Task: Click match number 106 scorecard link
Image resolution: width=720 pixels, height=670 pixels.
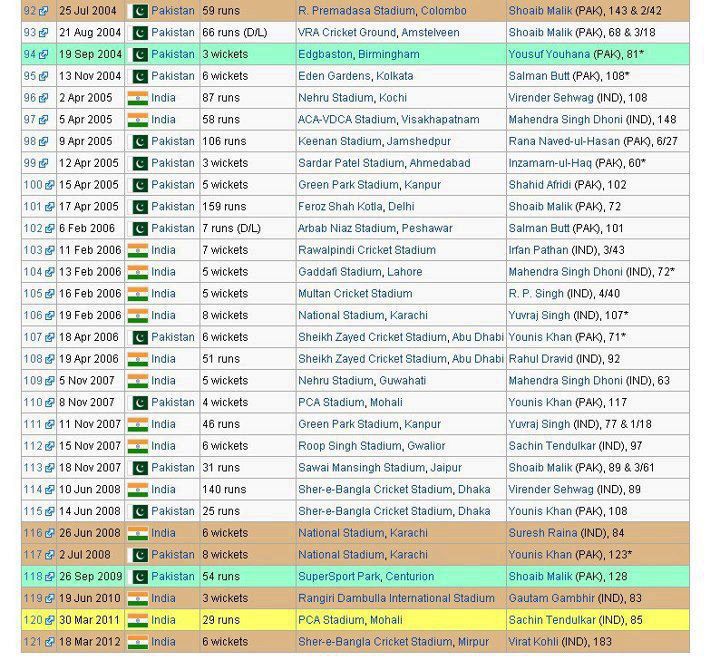Action: [x=33, y=315]
